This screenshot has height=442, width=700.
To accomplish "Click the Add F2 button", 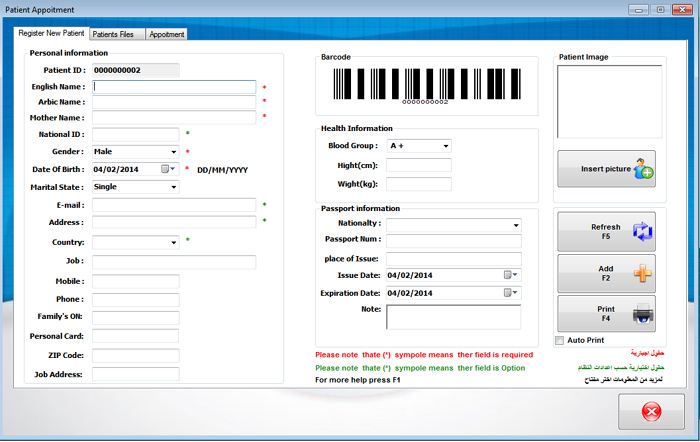I will (x=606, y=273).
